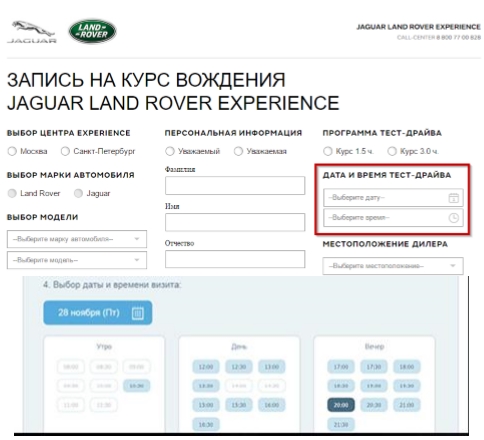Choose the Курс 3.0 ч. program
The image size is (484, 440).
(392, 151)
